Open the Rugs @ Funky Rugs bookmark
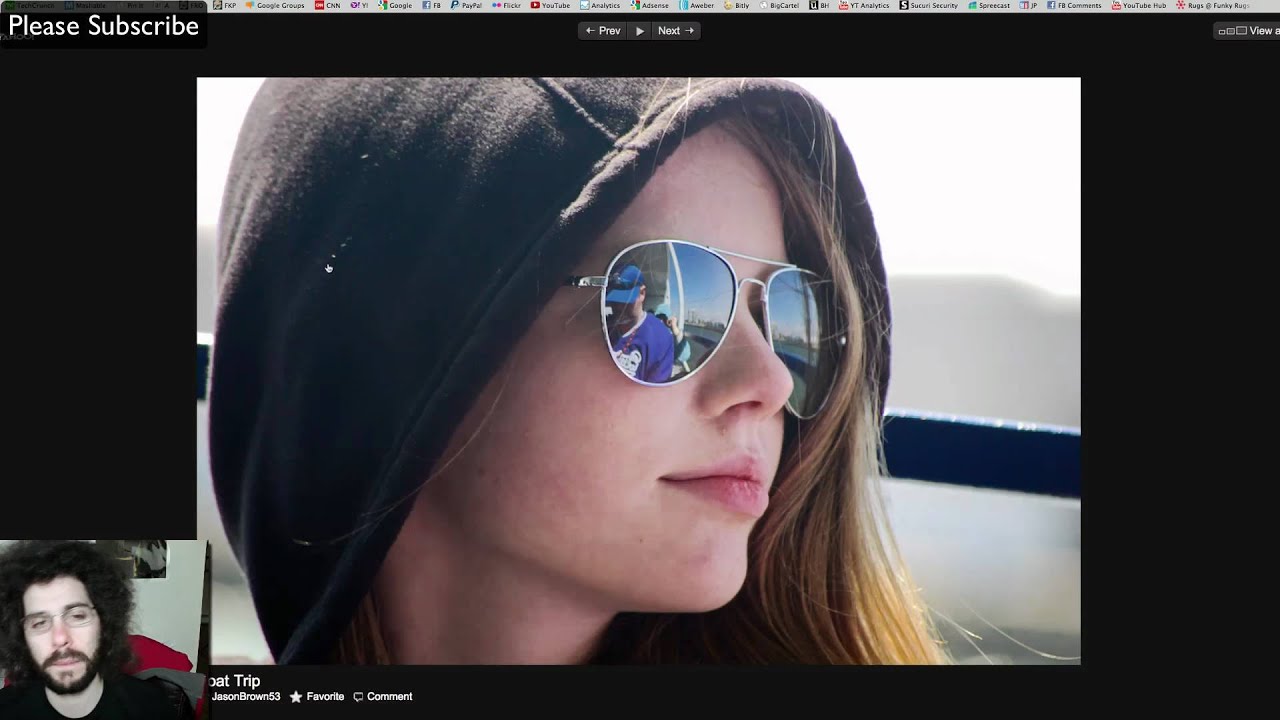This screenshot has height=720, width=1280. [x=1213, y=5]
